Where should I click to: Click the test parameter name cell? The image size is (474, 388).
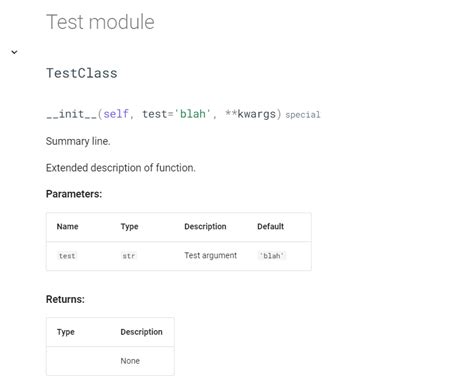pyautogui.click(x=67, y=256)
